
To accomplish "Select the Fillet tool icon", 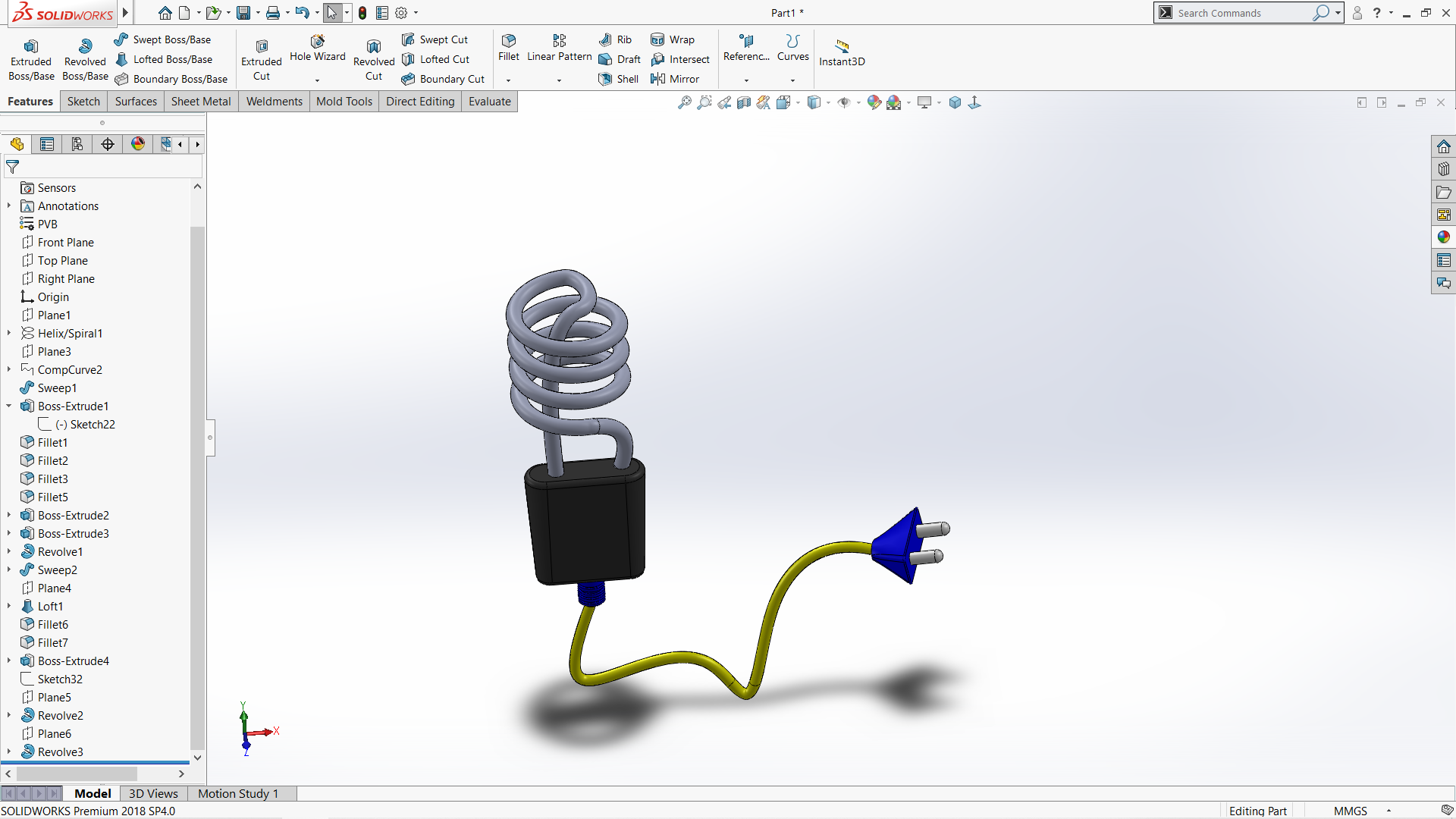I will click(509, 41).
